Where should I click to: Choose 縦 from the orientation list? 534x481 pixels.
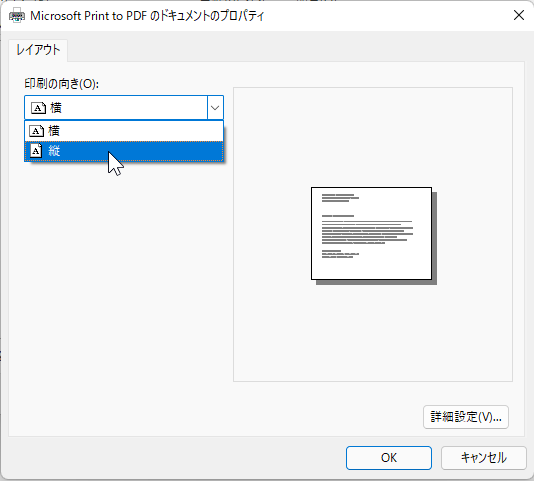pos(124,151)
